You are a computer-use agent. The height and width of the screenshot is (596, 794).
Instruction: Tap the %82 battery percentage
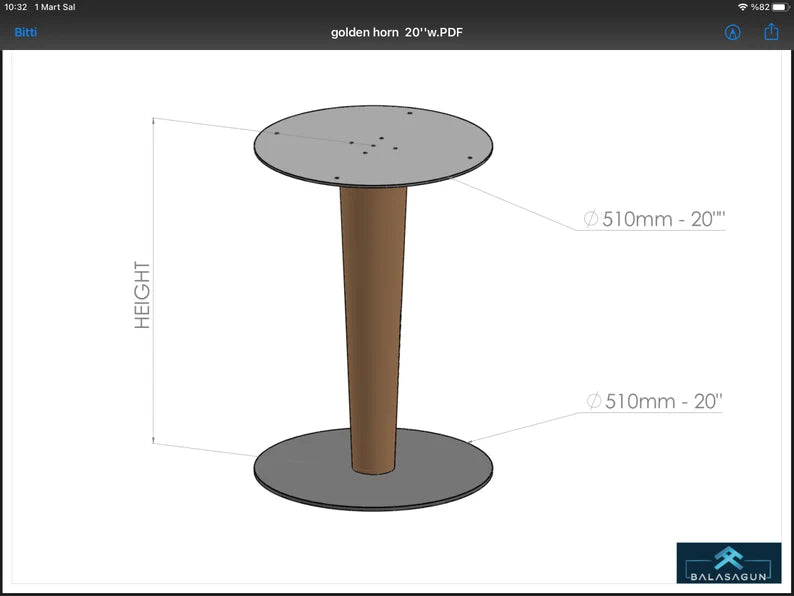pyautogui.click(x=760, y=7)
